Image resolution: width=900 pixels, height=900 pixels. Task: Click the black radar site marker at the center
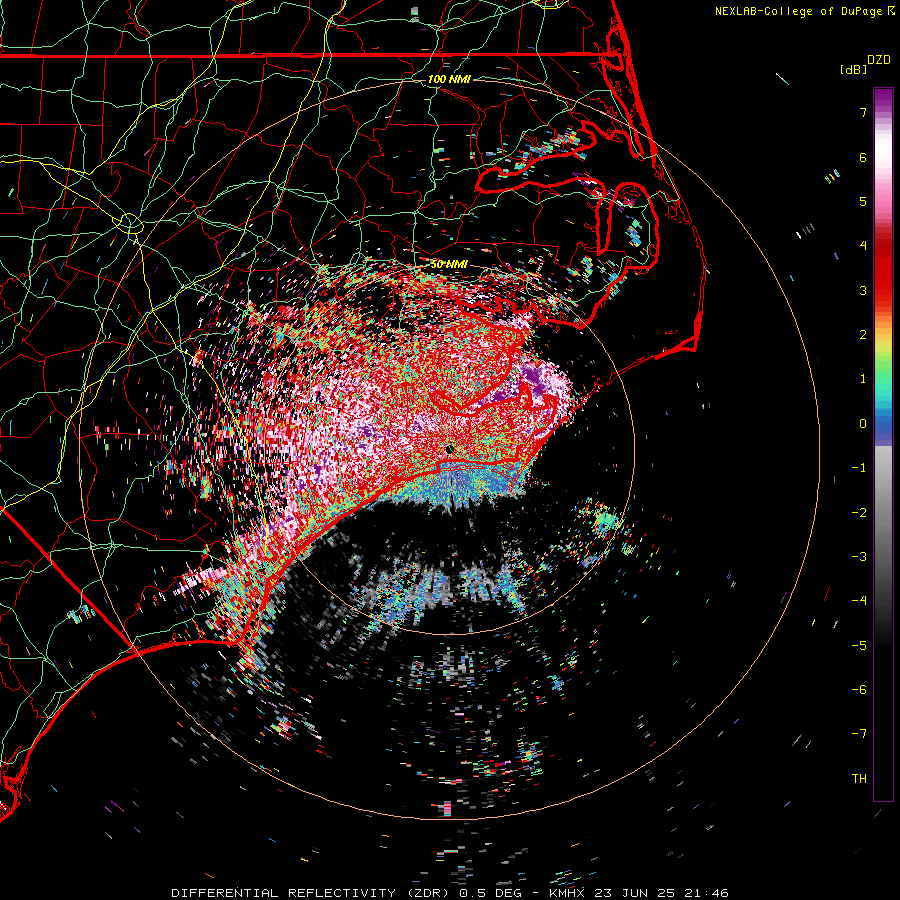[x=449, y=449]
